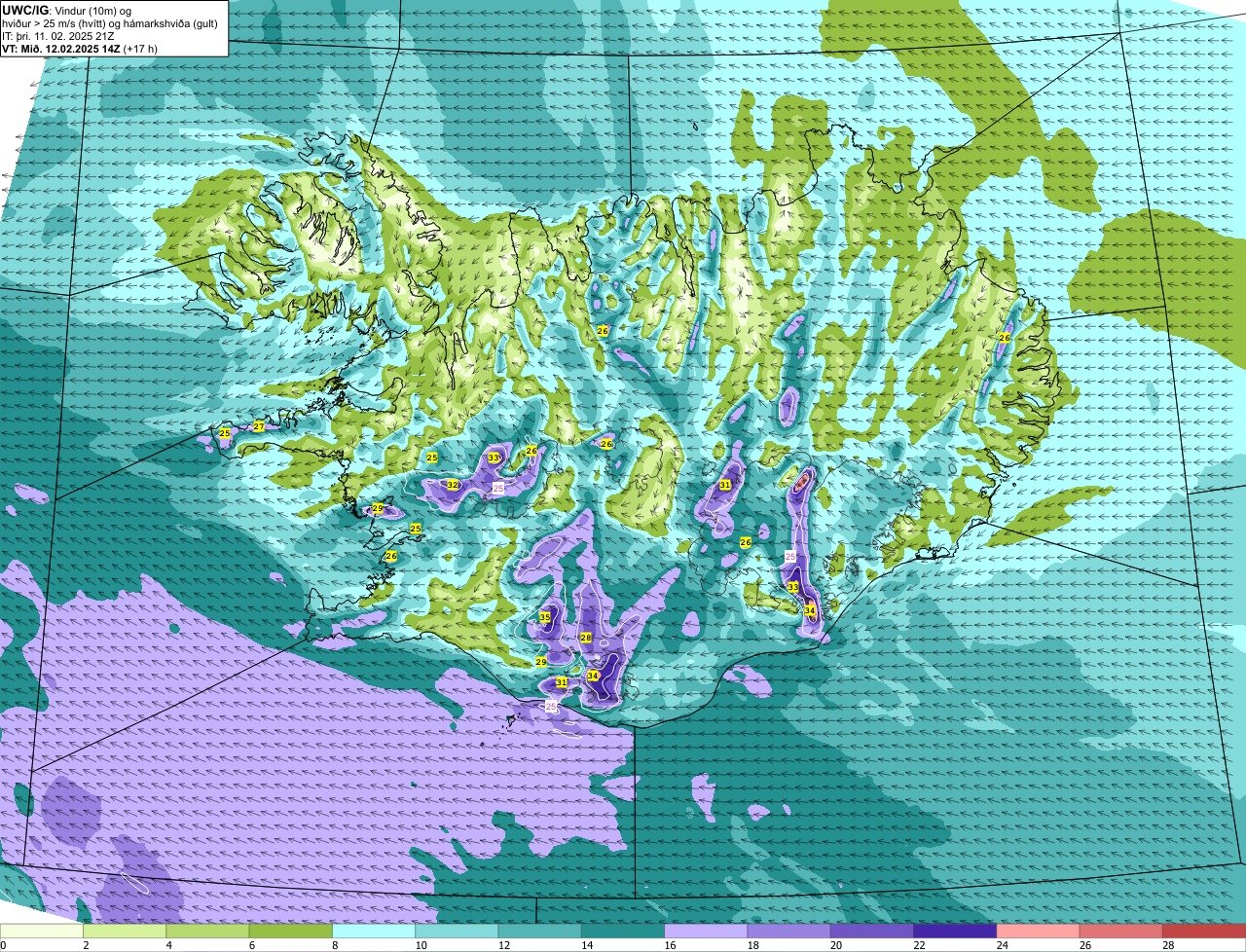Select the red legend swatch above 28 m/s
Image resolution: width=1246 pixels, height=952 pixels.
[1204, 932]
